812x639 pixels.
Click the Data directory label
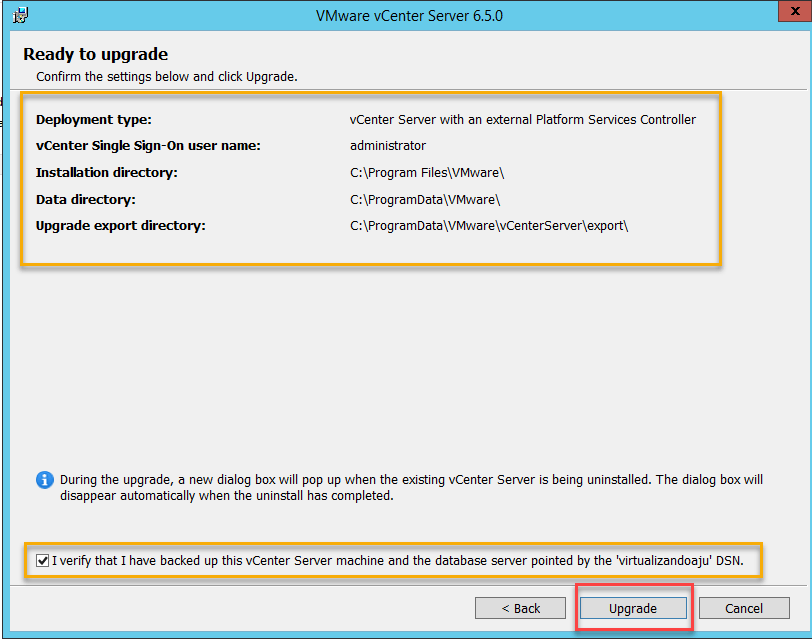(x=86, y=199)
